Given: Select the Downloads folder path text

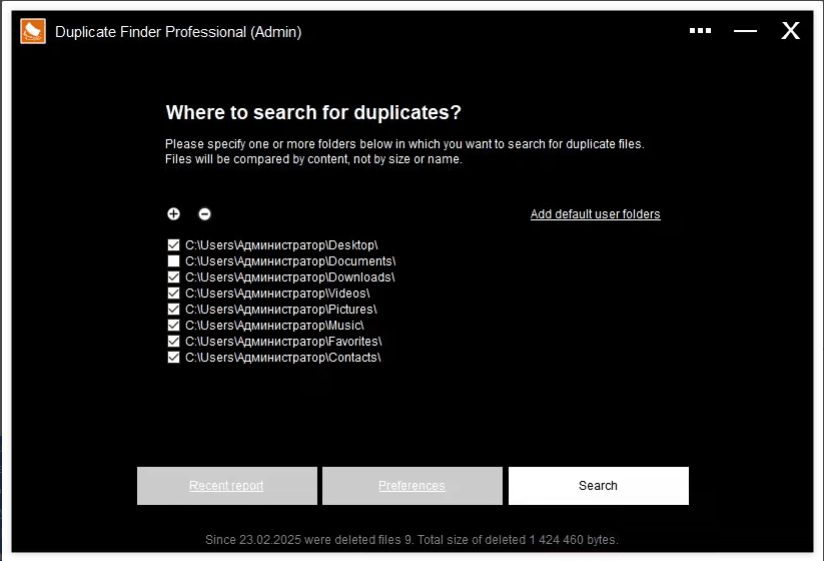Looking at the screenshot, I should tap(290, 277).
